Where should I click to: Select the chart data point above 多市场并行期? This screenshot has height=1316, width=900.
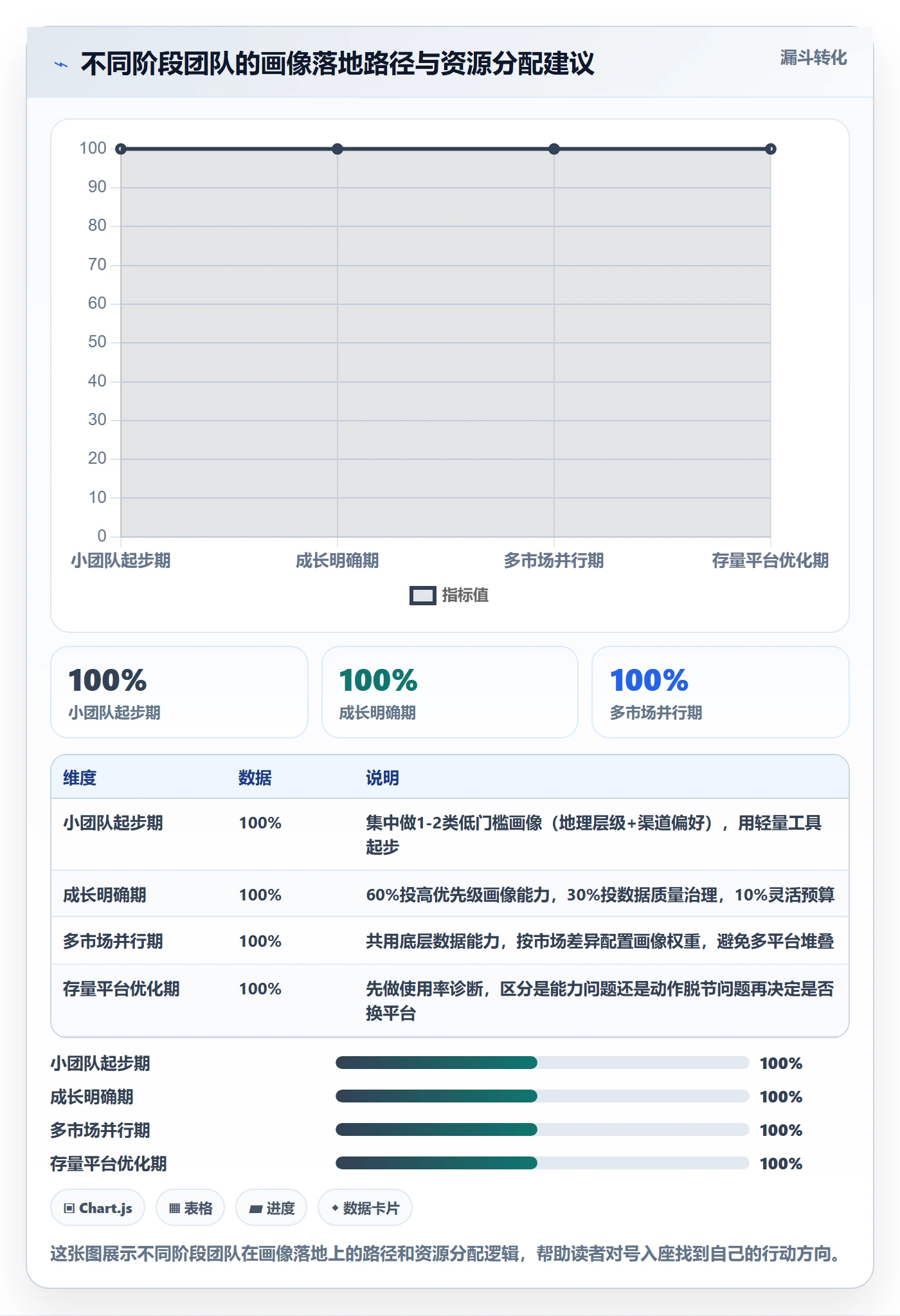pyautogui.click(x=554, y=149)
